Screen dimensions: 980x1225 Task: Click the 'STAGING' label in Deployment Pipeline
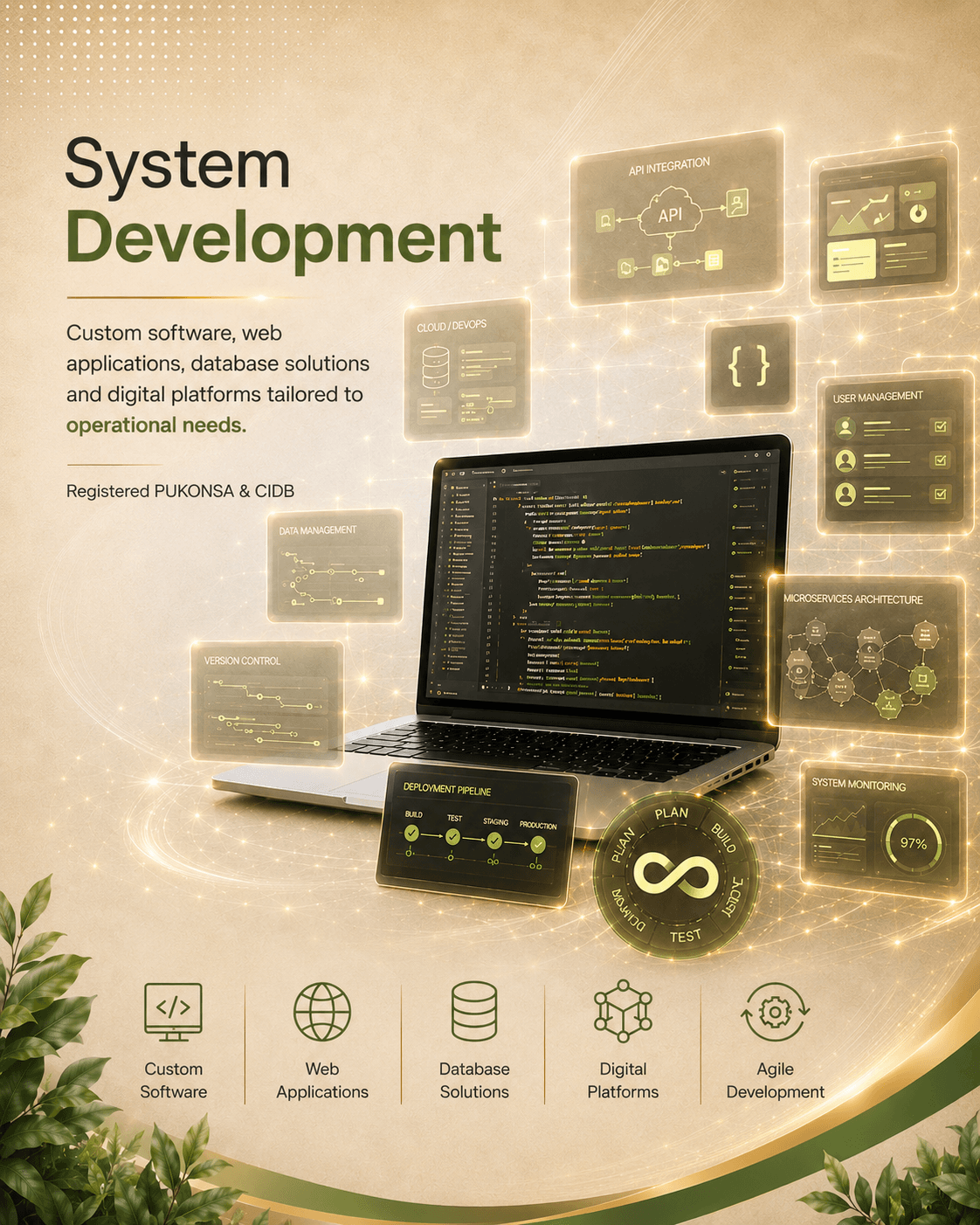(x=495, y=822)
